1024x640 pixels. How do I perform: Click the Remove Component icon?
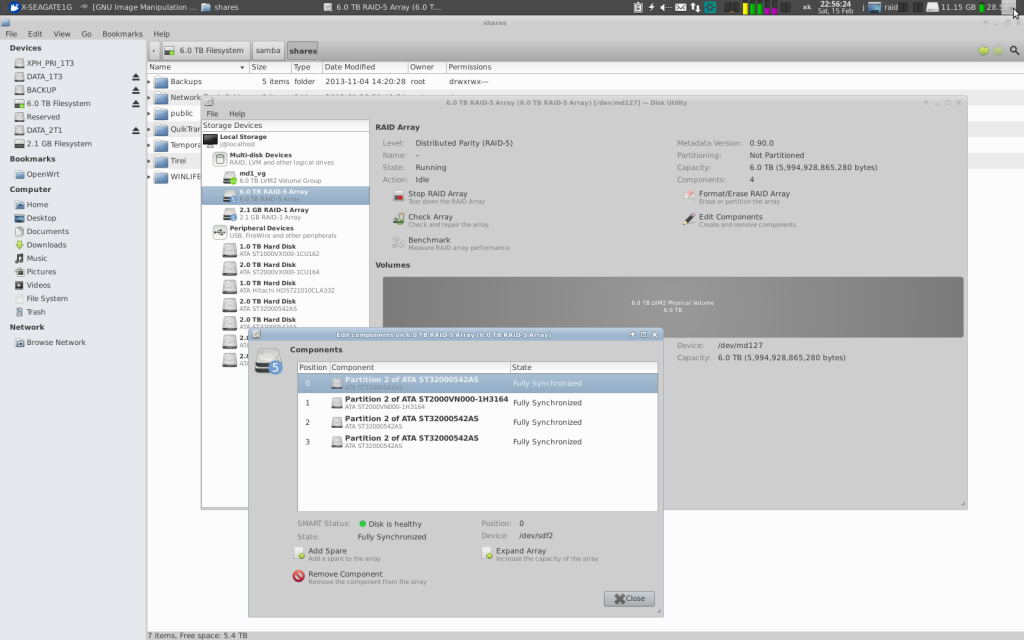point(299,576)
